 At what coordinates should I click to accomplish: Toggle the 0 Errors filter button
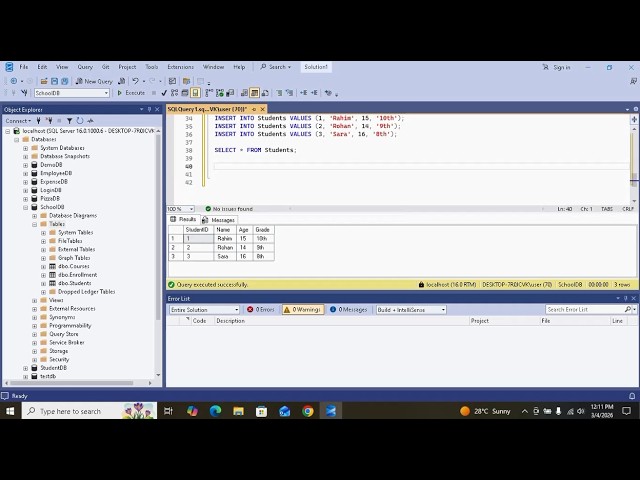[x=261, y=310]
